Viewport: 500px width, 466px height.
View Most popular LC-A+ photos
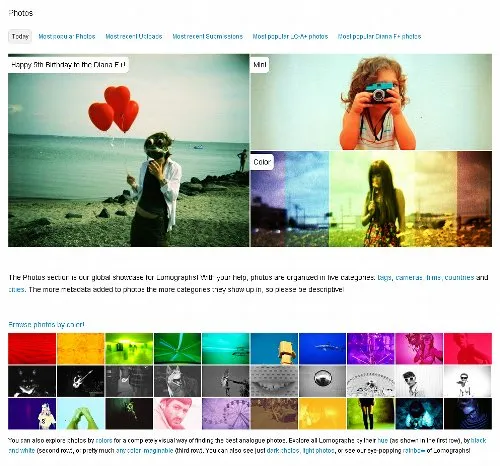pos(290,36)
